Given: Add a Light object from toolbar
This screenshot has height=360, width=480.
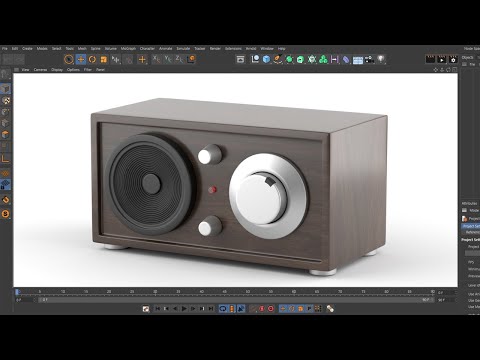Looking at the screenshot, I should click(381, 59).
